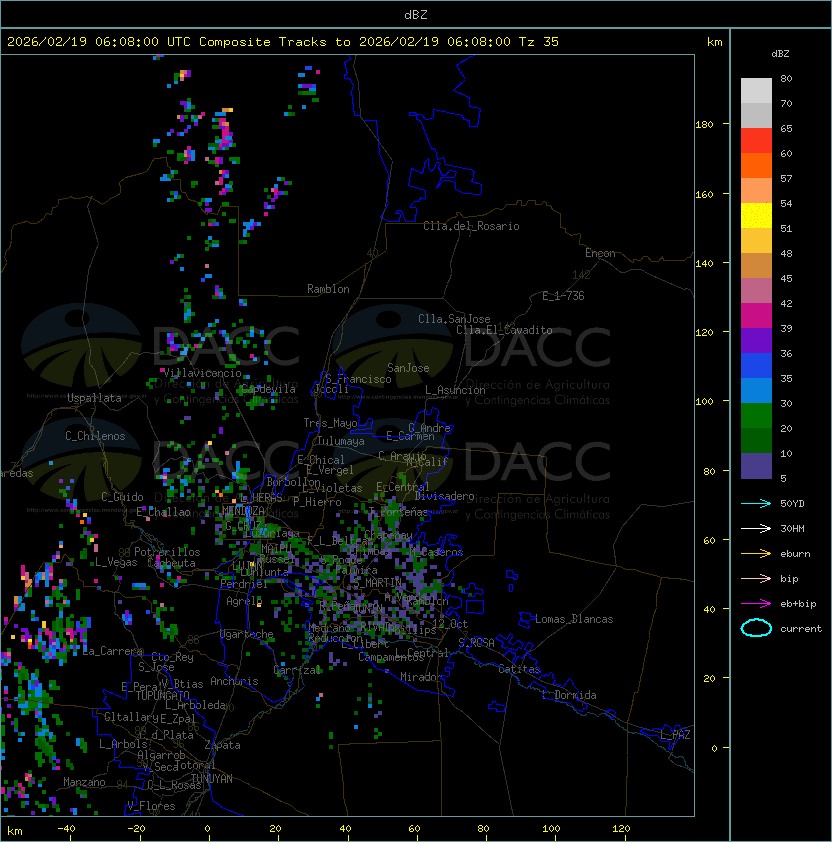Click the La_Carrera map label
The height and width of the screenshot is (842, 832).
click(112, 651)
